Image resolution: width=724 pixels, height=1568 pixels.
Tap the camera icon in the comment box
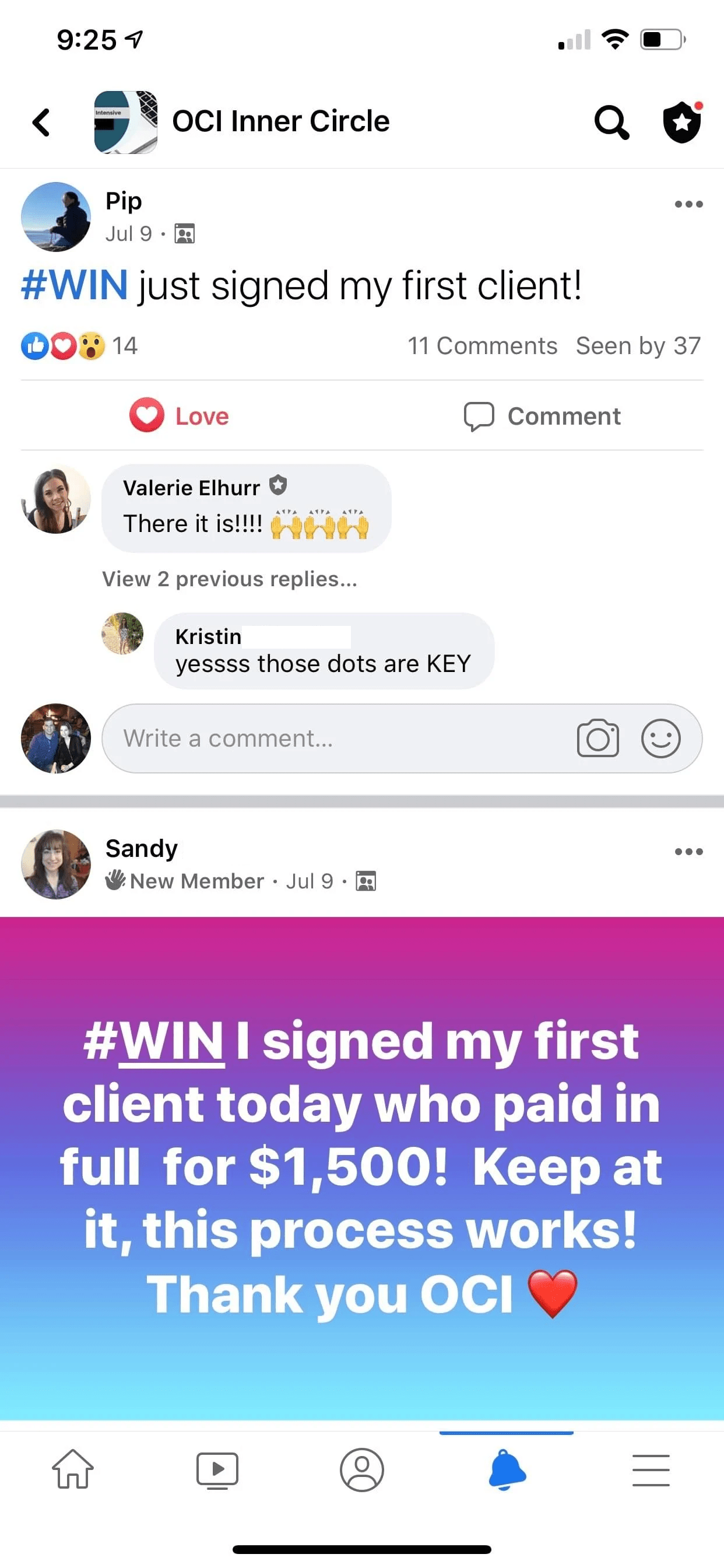[598, 738]
